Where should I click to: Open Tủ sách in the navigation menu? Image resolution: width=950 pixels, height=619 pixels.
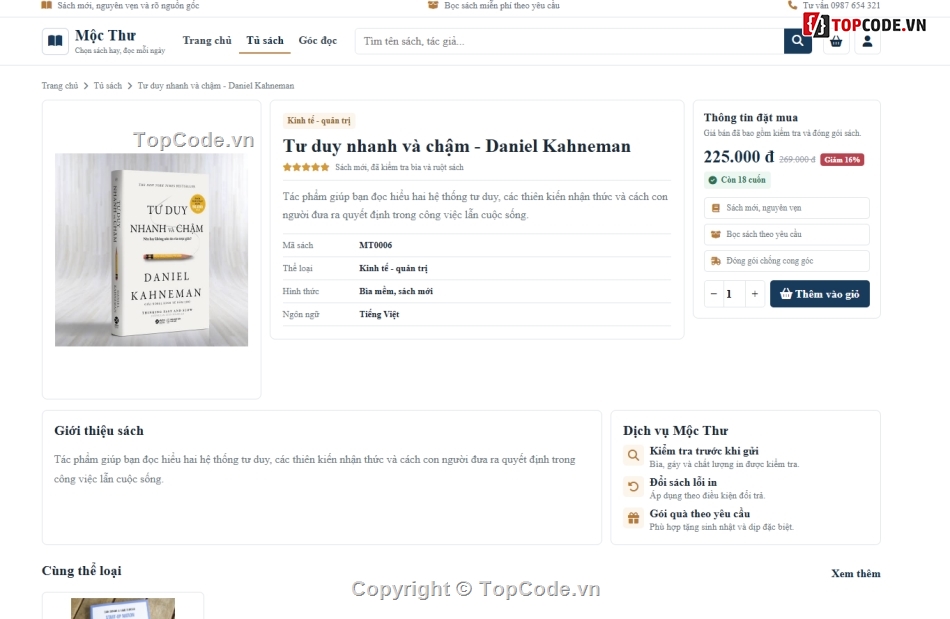265,41
